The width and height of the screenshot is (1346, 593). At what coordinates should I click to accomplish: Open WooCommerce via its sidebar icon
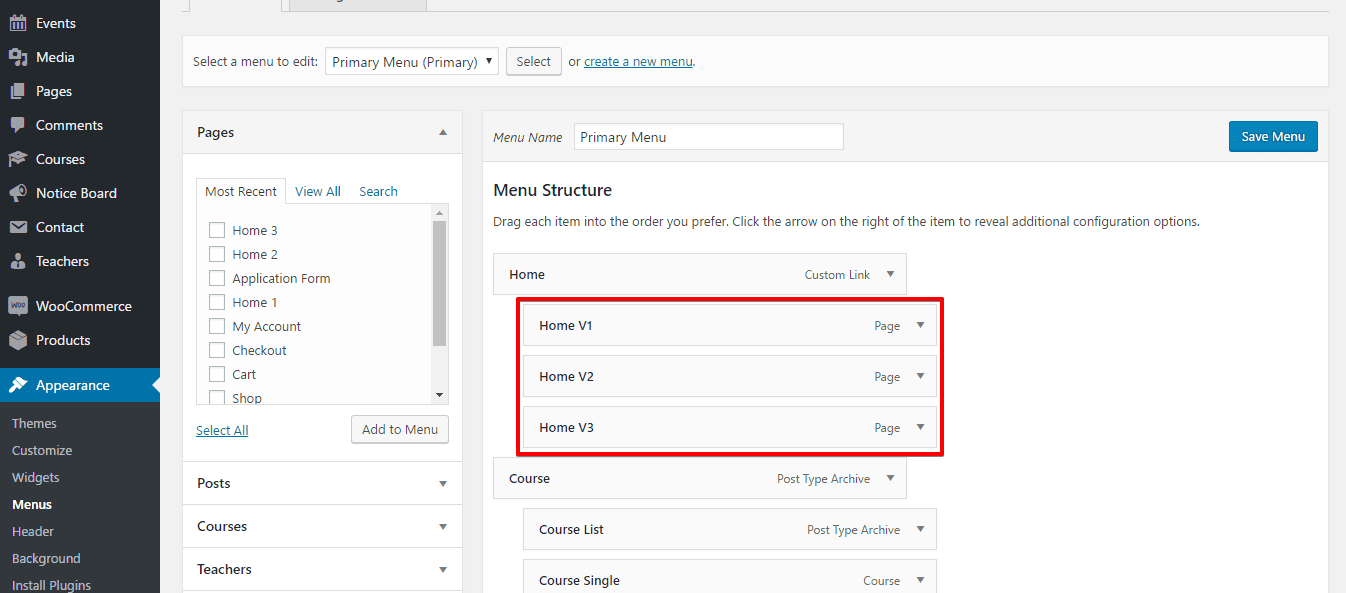tap(18, 306)
